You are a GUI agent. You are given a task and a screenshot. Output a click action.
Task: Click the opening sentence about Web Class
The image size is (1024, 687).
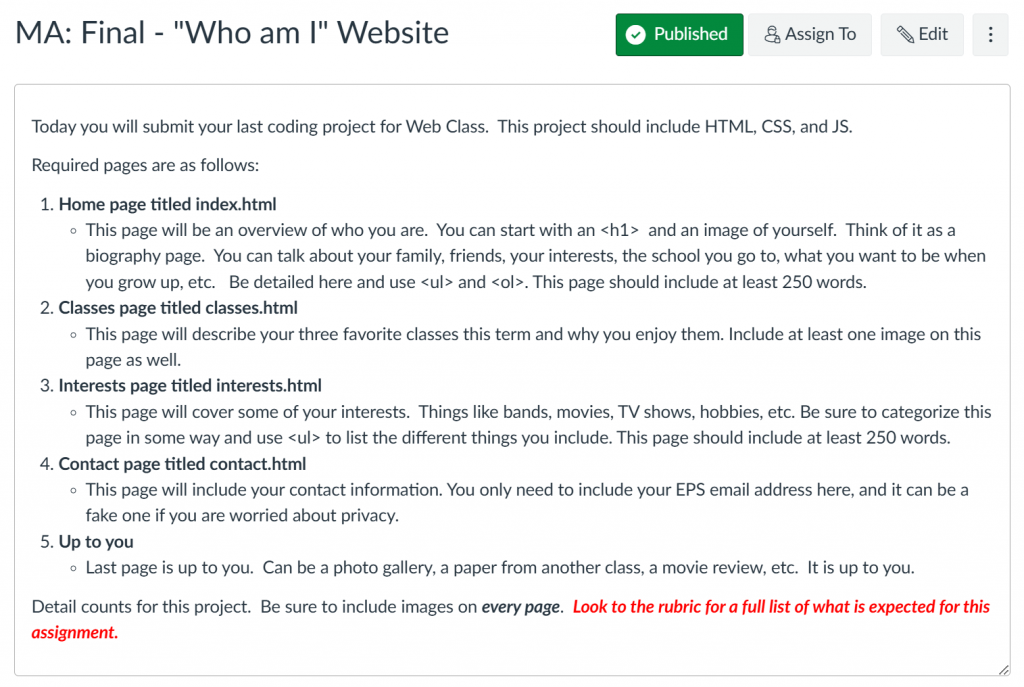(441, 127)
